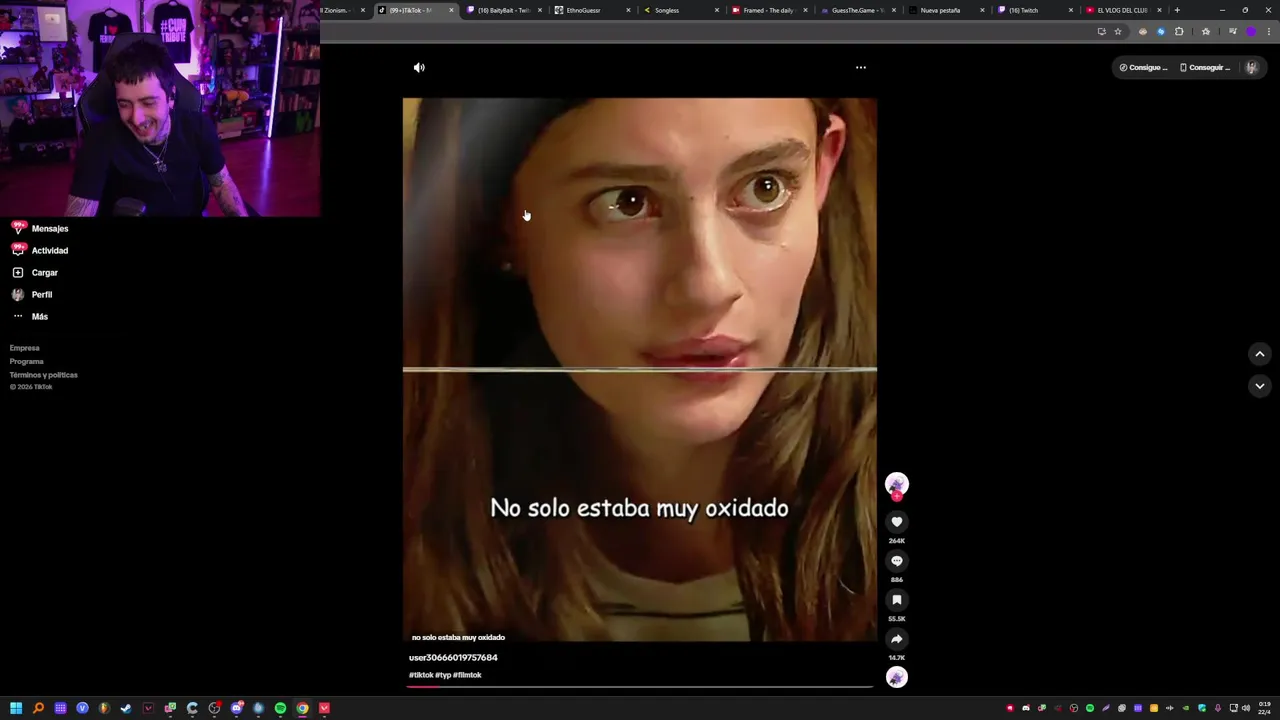Click 'Conseguir...' app button
The width and height of the screenshot is (1280, 720).
1205,68
